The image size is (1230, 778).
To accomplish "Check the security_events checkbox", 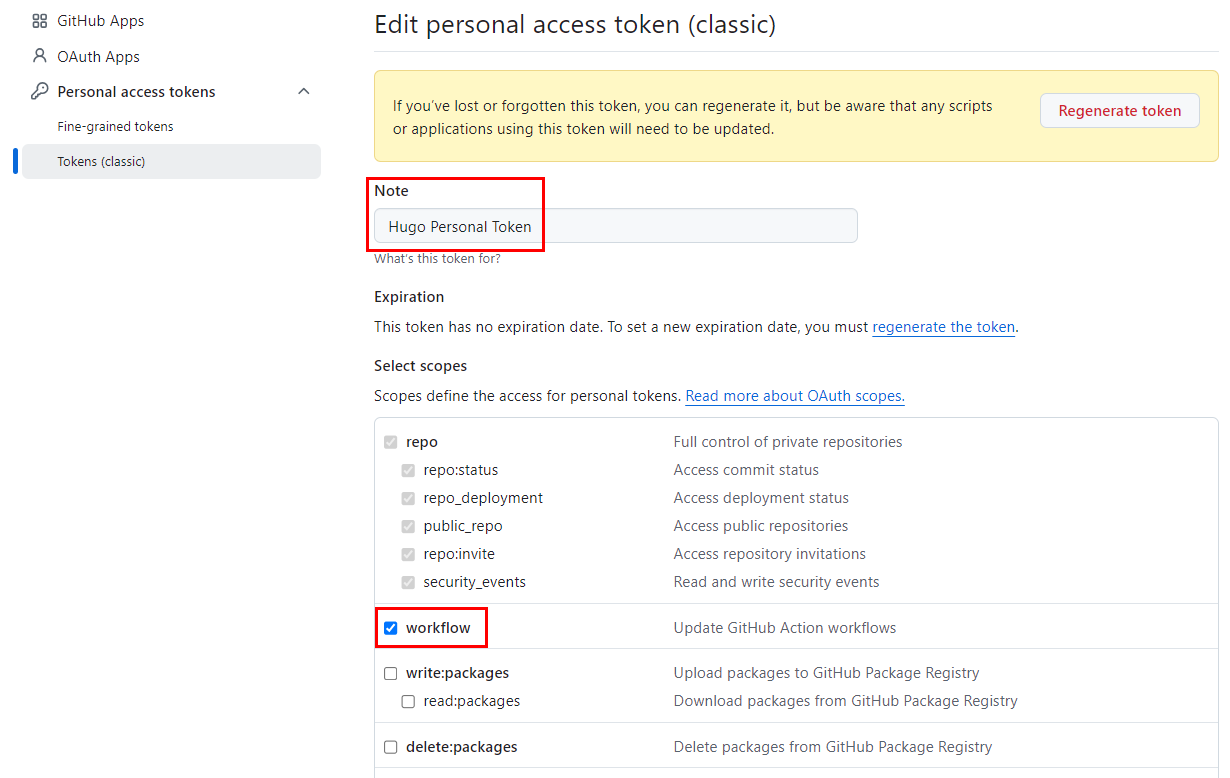I will click(408, 582).
